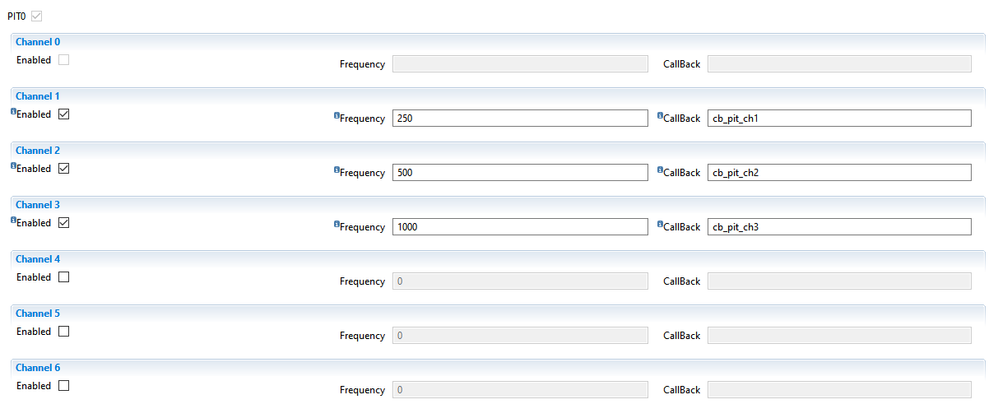The width and height of the screenshot is (998, 409).
Task: Check the Channel 5 Enabled box
Action: coord(64,331)
